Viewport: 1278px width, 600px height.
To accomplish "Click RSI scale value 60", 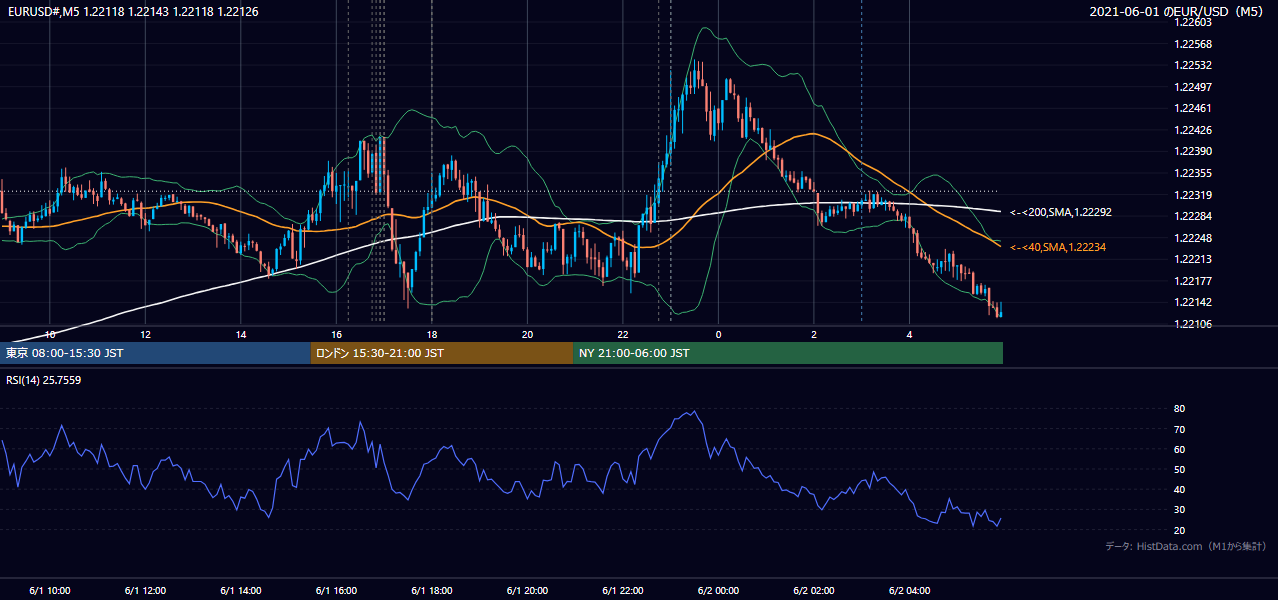I will click(x=1180, y=449).
